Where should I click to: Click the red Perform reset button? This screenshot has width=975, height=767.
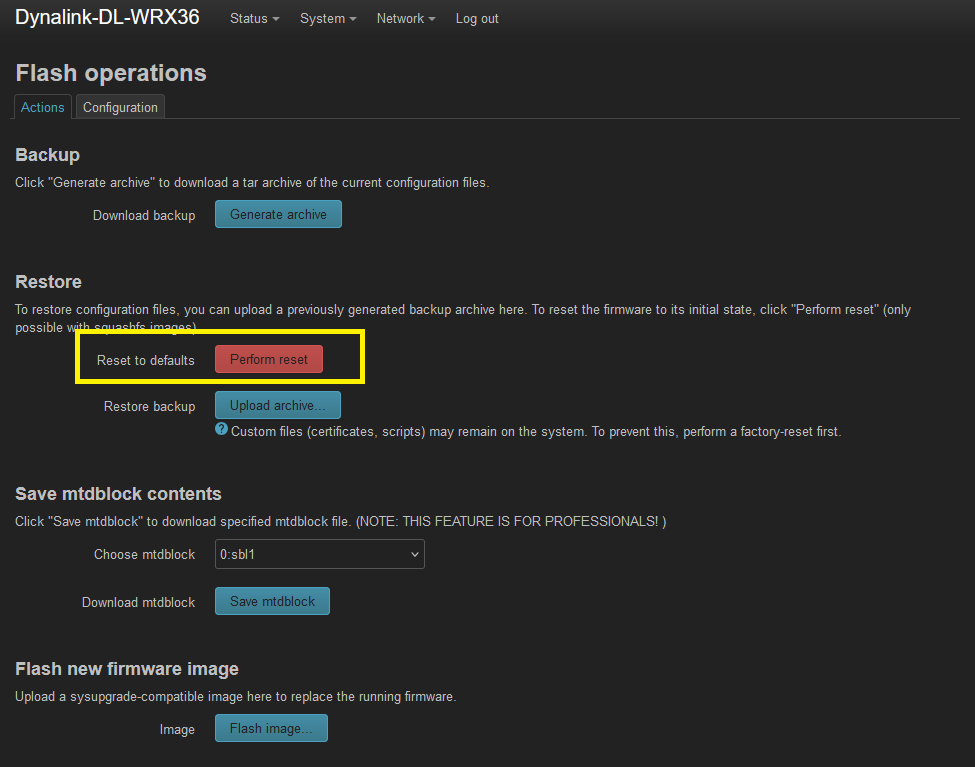point(269,359)
